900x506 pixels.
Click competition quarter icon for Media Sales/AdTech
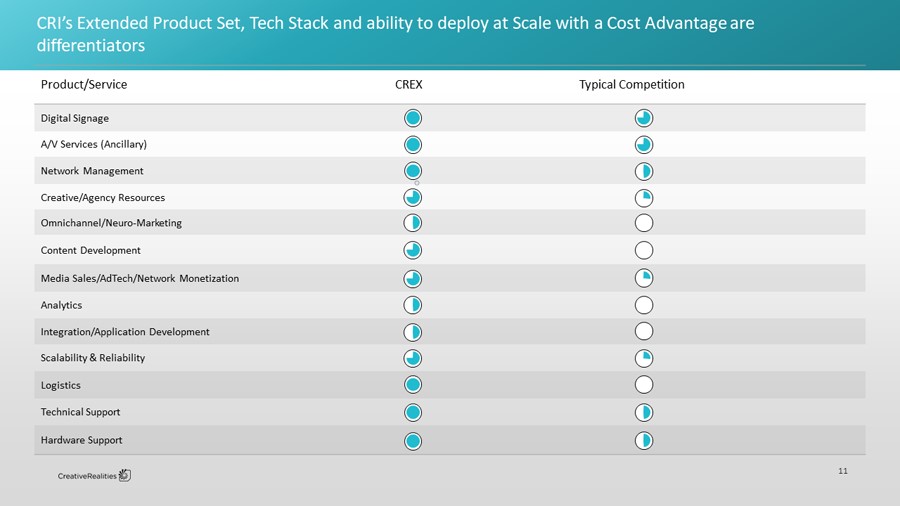644,278
